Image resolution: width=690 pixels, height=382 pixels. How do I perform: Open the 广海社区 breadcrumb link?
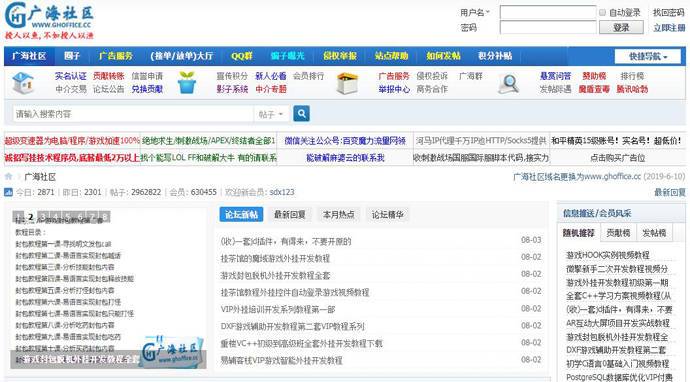40,177
